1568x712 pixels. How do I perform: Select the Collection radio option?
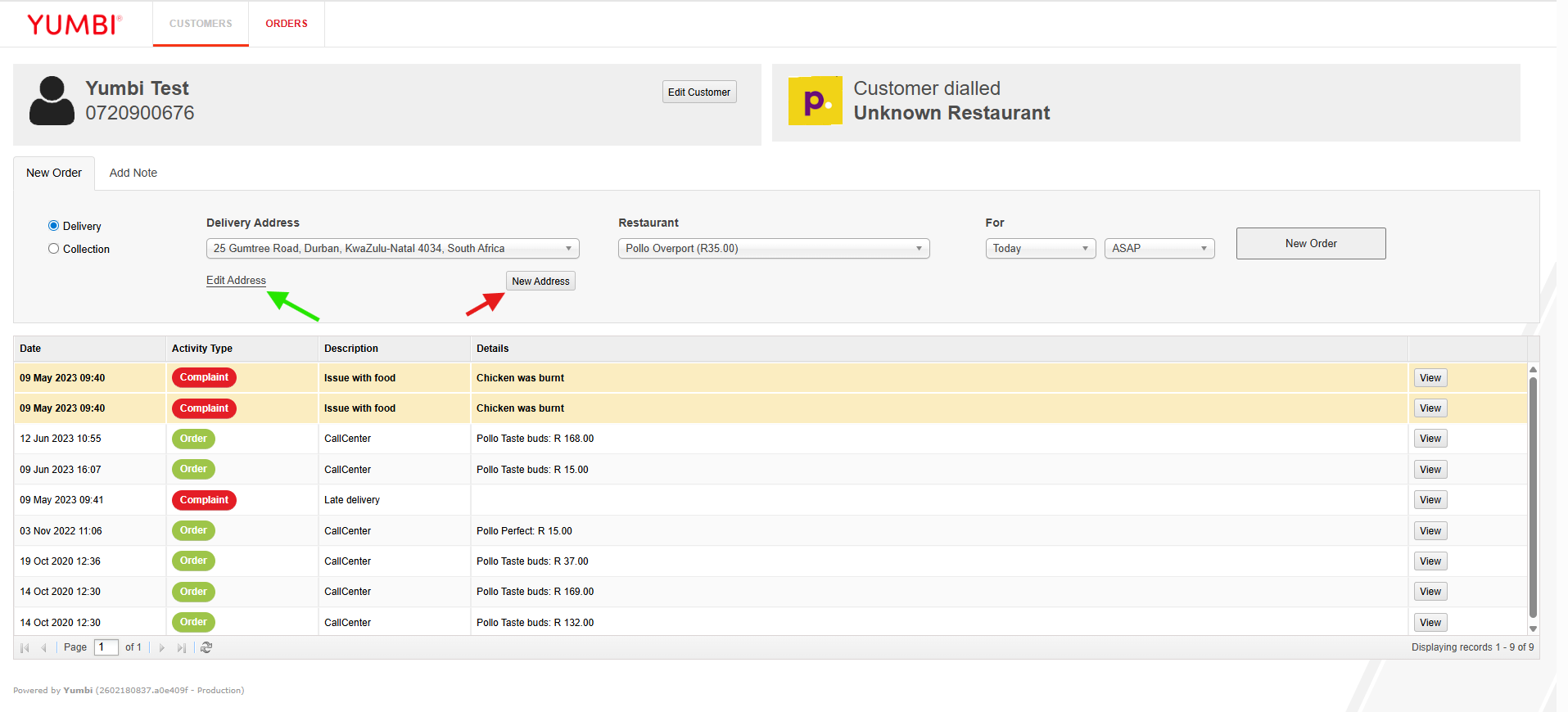point(54,249)
